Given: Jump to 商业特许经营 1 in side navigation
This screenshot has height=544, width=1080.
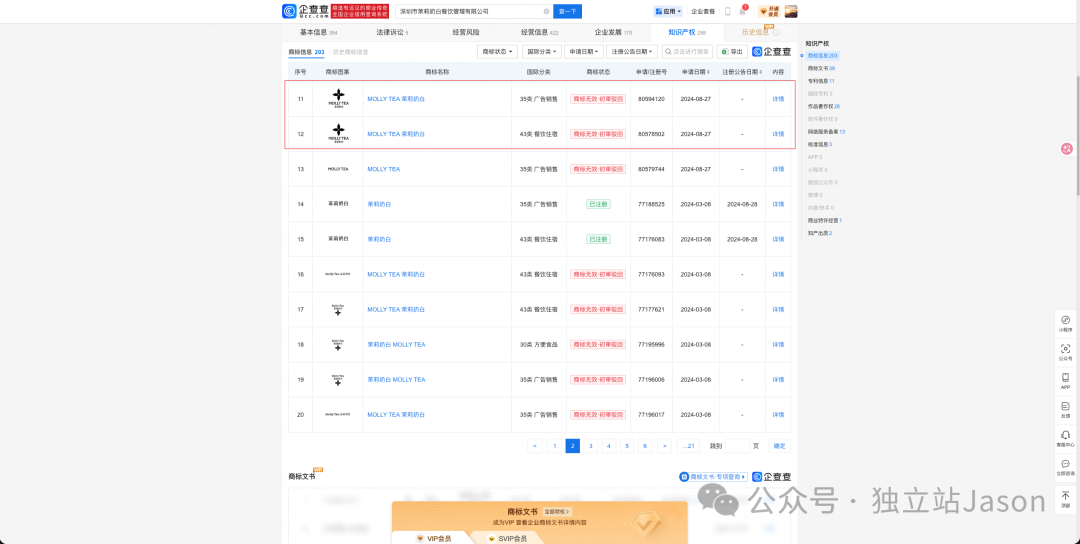Looking at the screenshot, I should click(824, 220).
